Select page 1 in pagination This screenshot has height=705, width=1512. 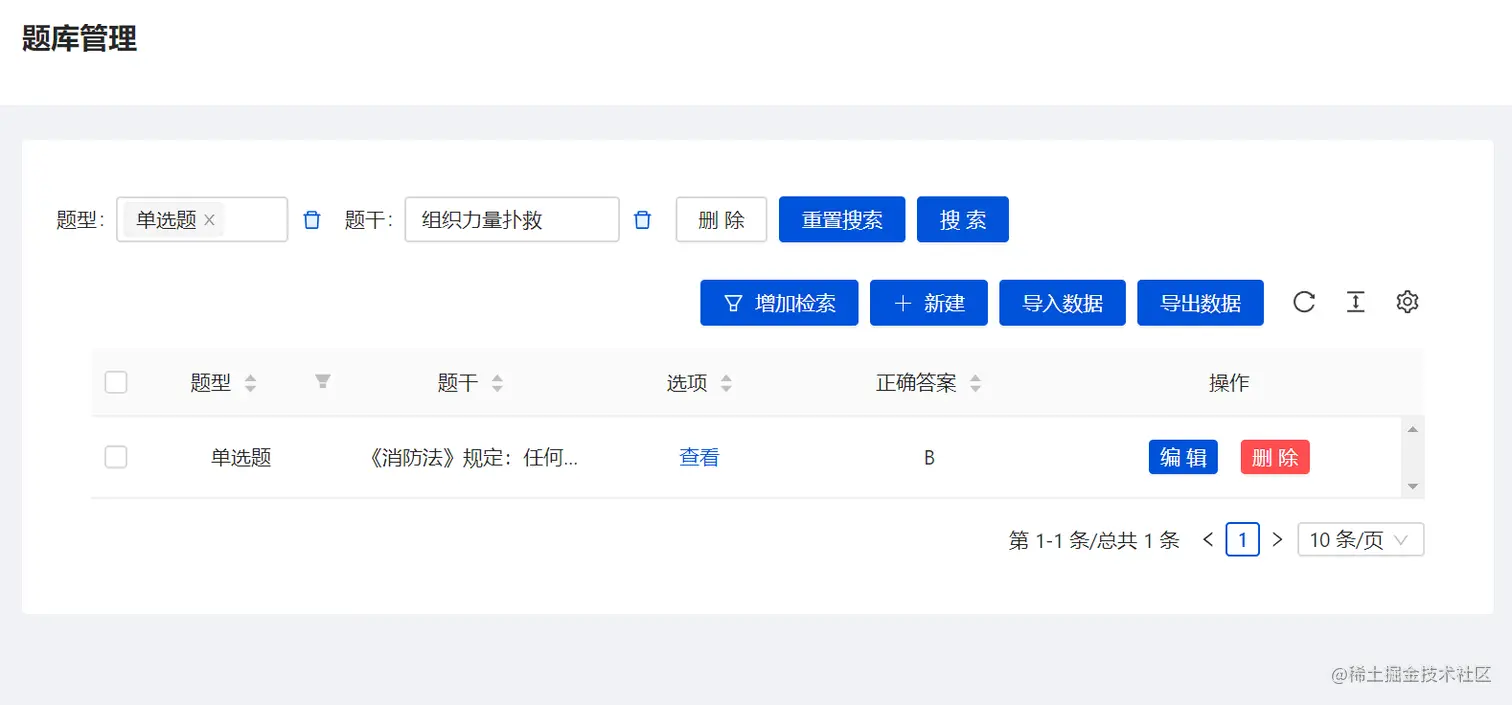coord(1243,540)
